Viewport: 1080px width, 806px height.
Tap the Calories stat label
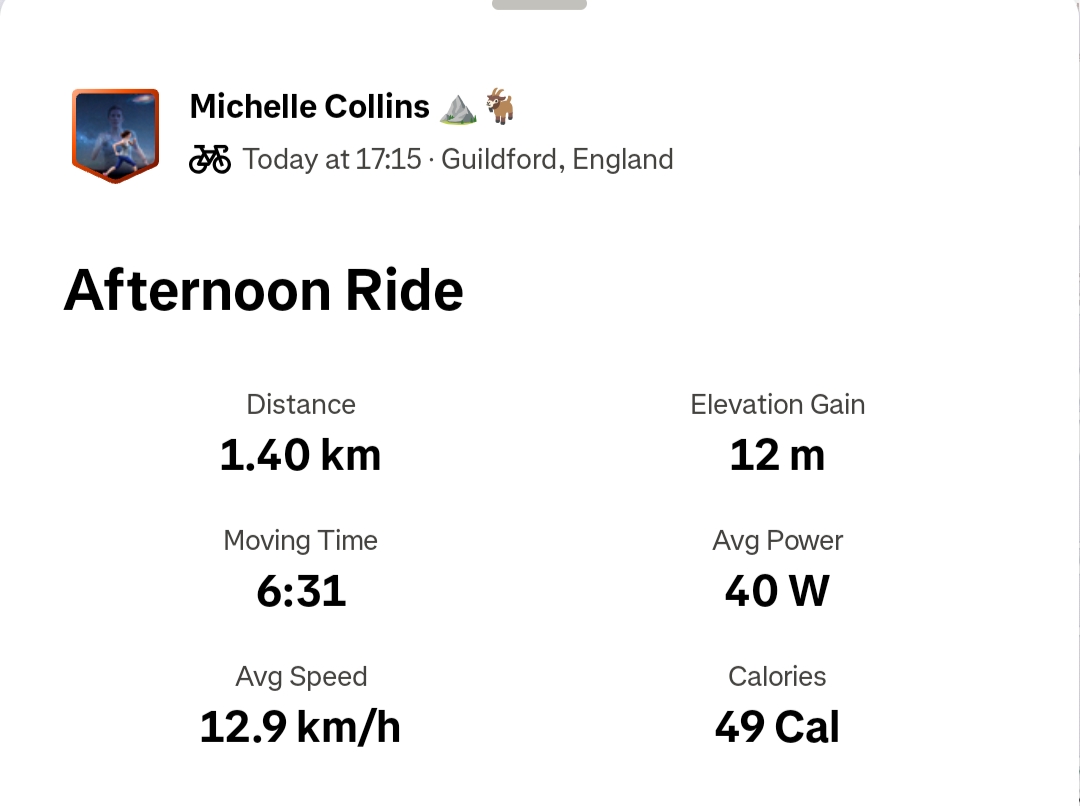tap(777, 677)
